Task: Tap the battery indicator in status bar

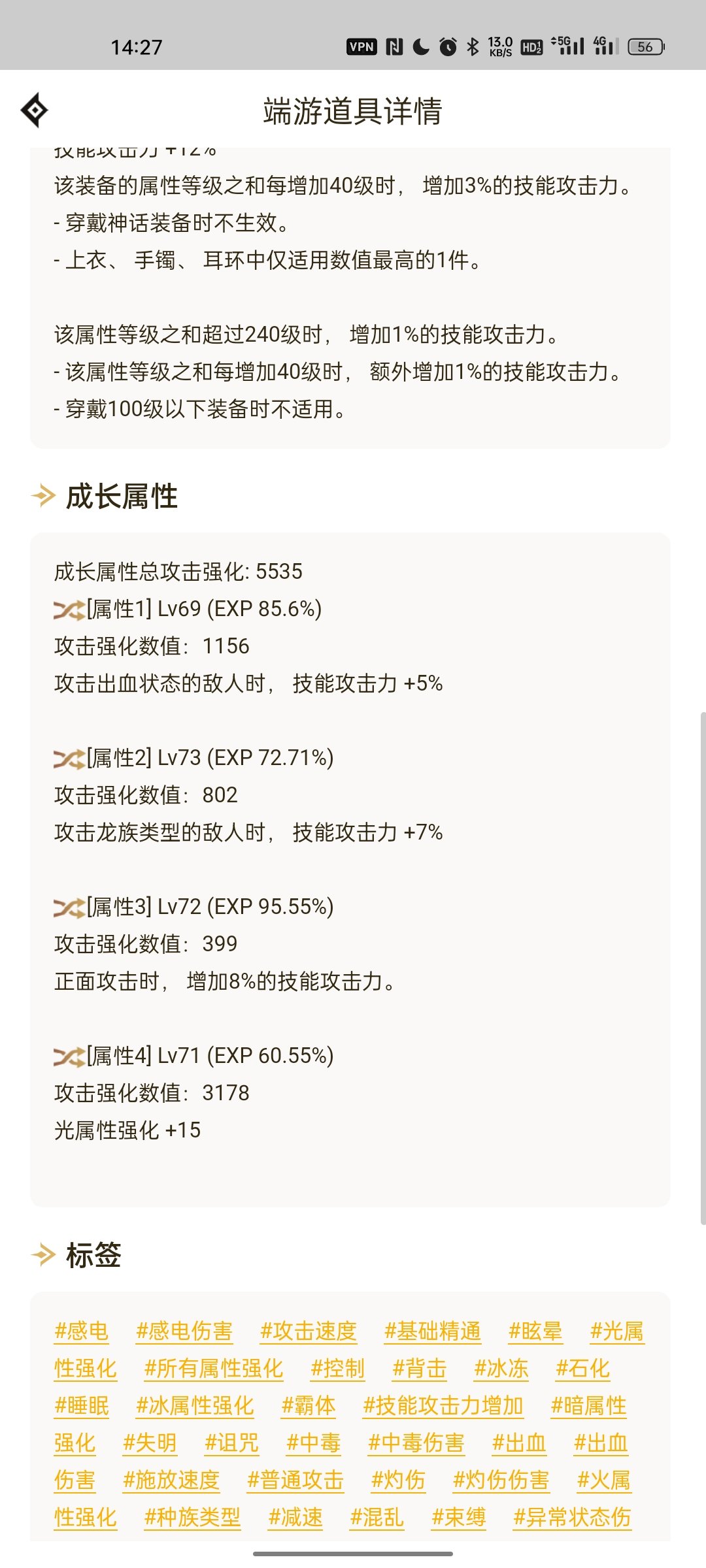Action: coord(646,47)
